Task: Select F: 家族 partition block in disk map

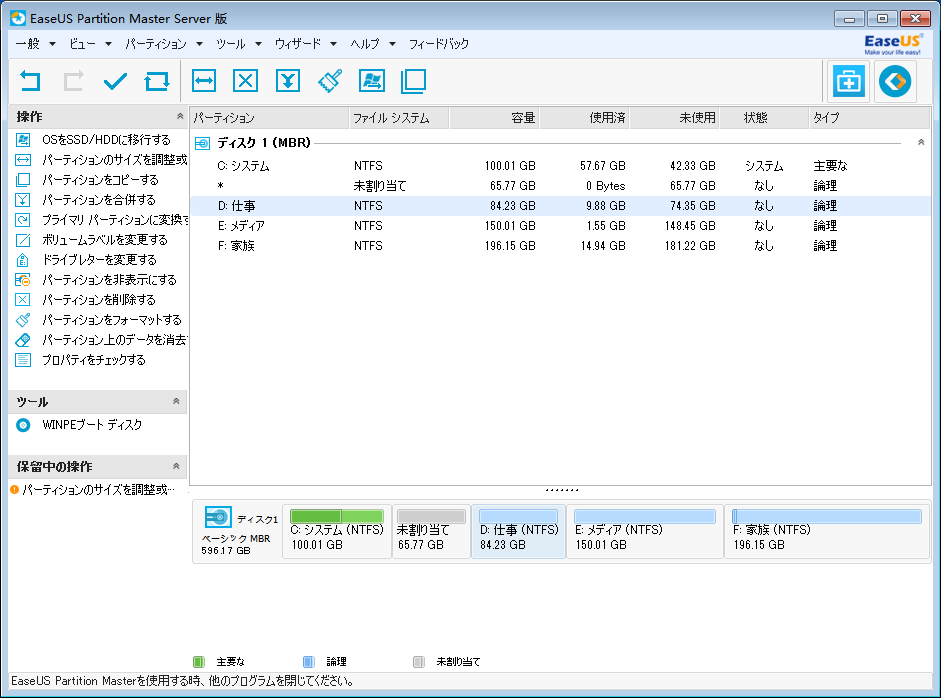Action: click(x=826, y=531)
